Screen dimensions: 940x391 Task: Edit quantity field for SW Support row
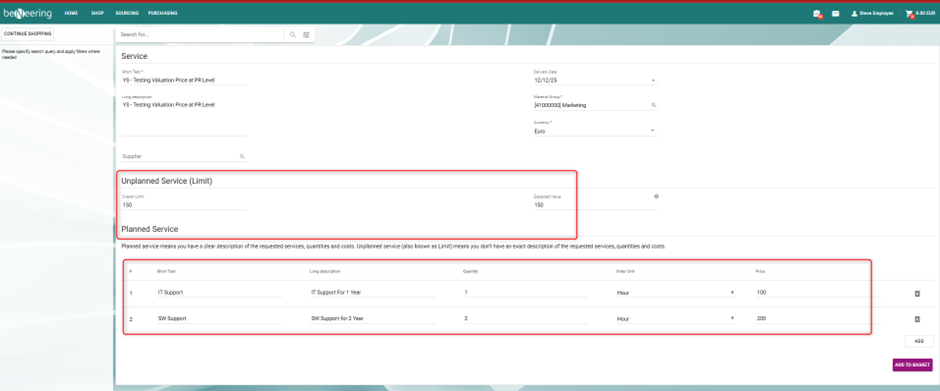[526, 318]
